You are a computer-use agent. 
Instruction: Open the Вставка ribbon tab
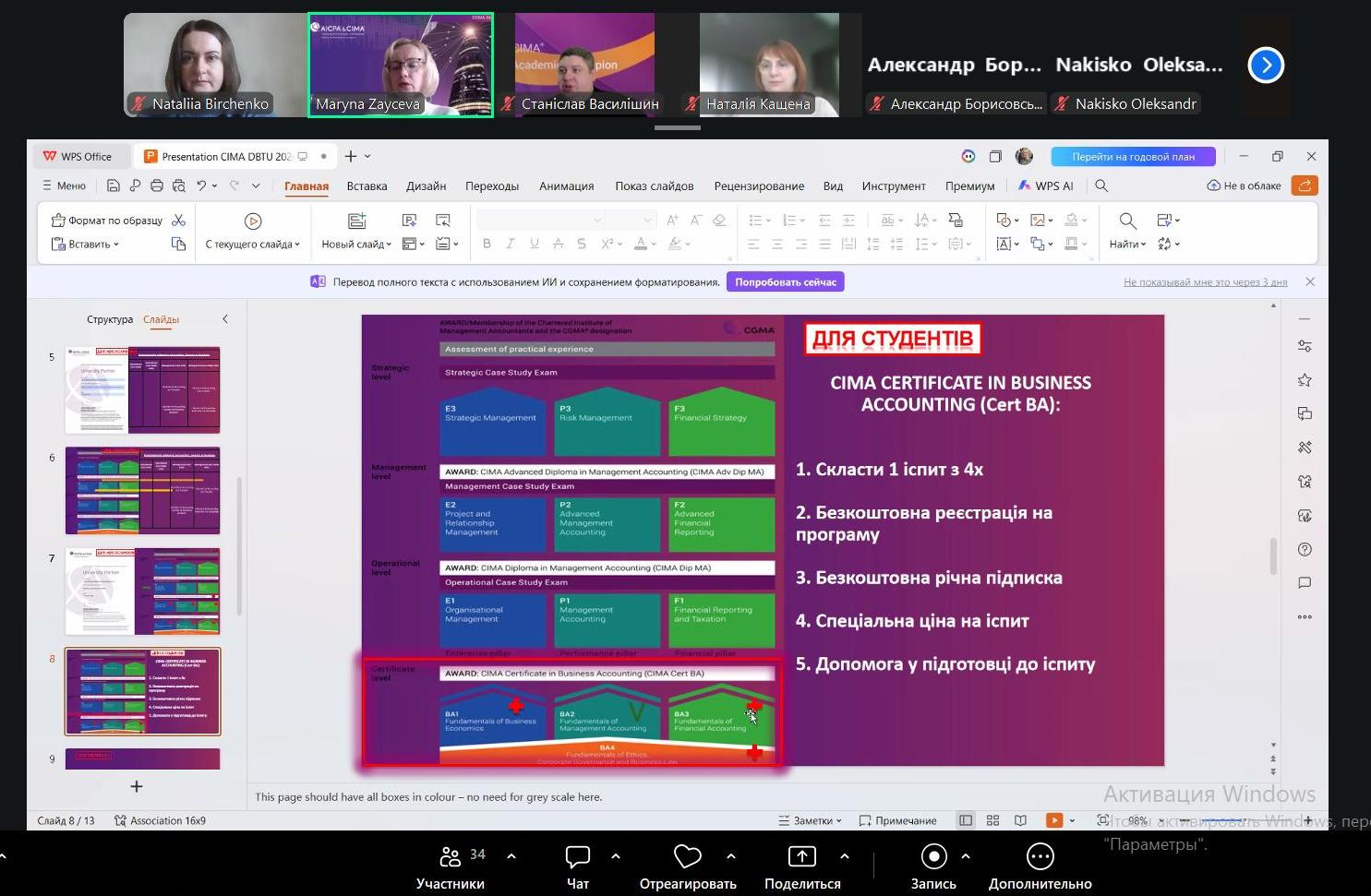(367, 185)
